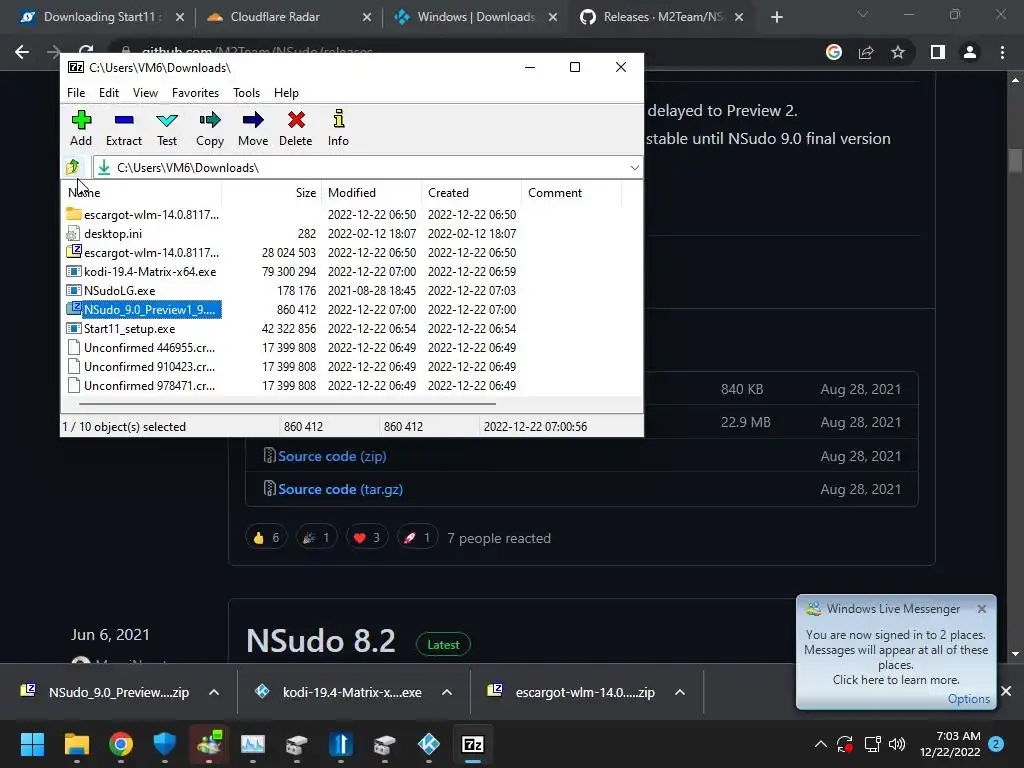Click the Info toolbar icon
1024x768 pixels.
[338, 128]
